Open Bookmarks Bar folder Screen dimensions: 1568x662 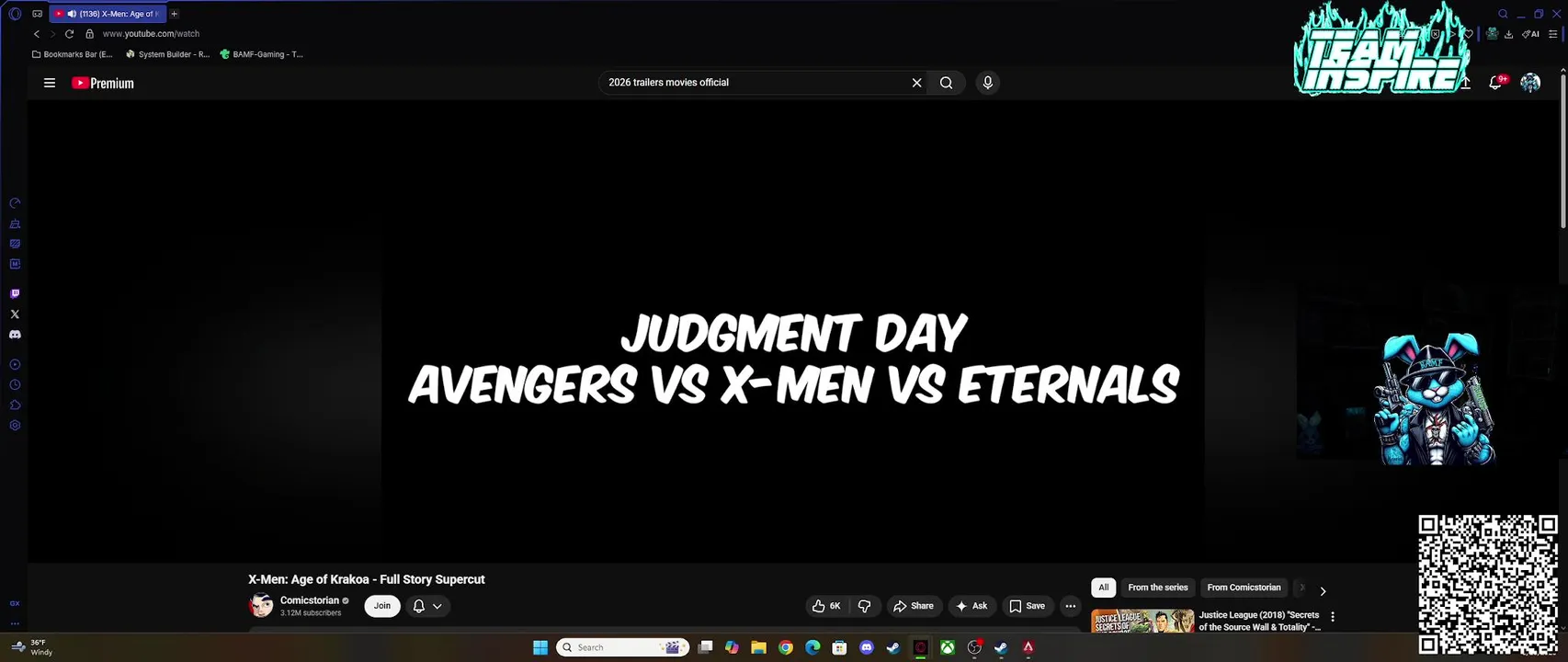72,54
